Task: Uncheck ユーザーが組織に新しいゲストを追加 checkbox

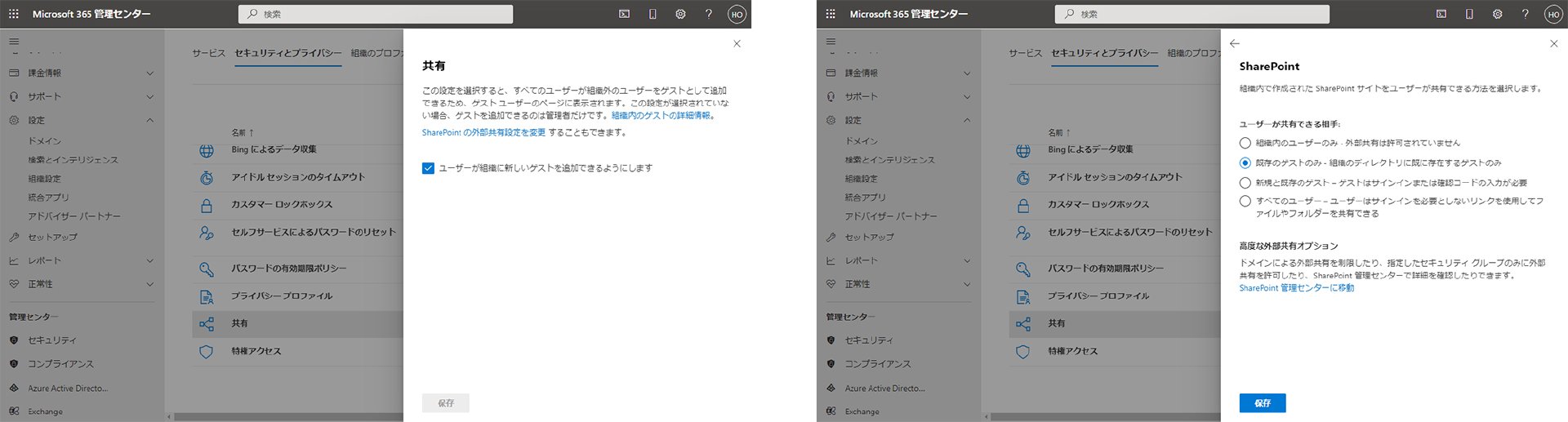Action: pos(428,168)
